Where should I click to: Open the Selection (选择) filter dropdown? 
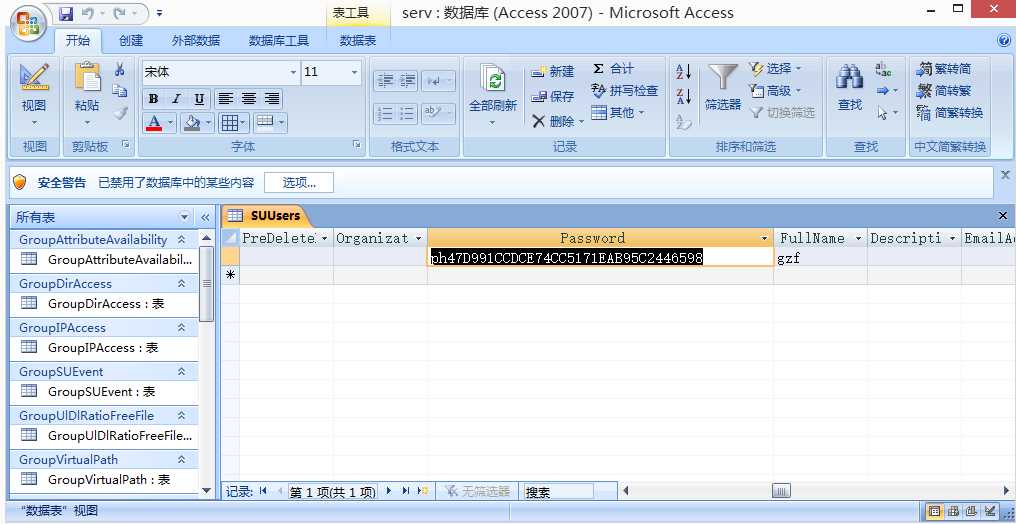point(776,69)
